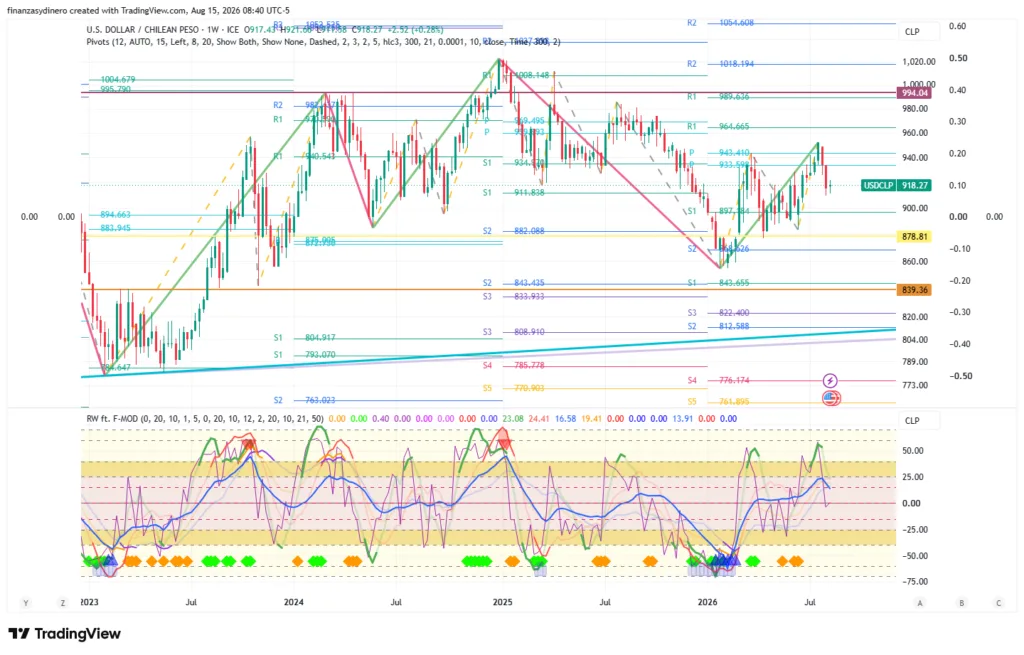The width and height of the screenshot is (1024, 655).
Task: Click the 13.91 indicator value in legend
Action: click(x=683, y=419)
